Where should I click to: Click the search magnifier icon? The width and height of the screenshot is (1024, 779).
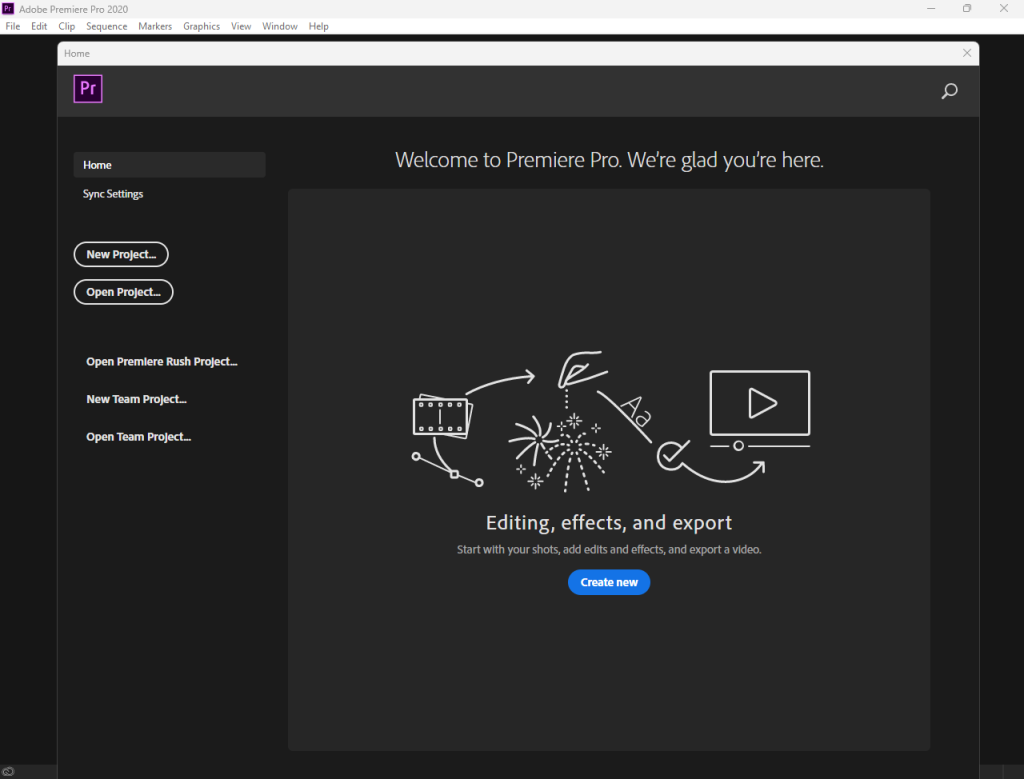pos(949,91)
